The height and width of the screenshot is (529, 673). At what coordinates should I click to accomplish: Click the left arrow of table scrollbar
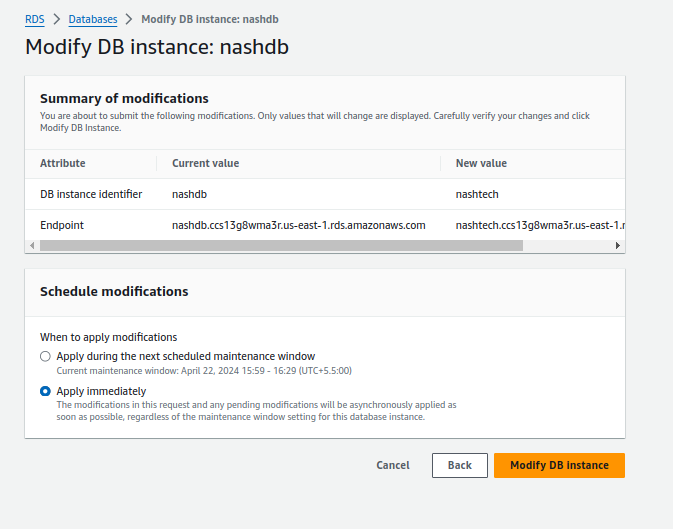(x=30, y=245)
